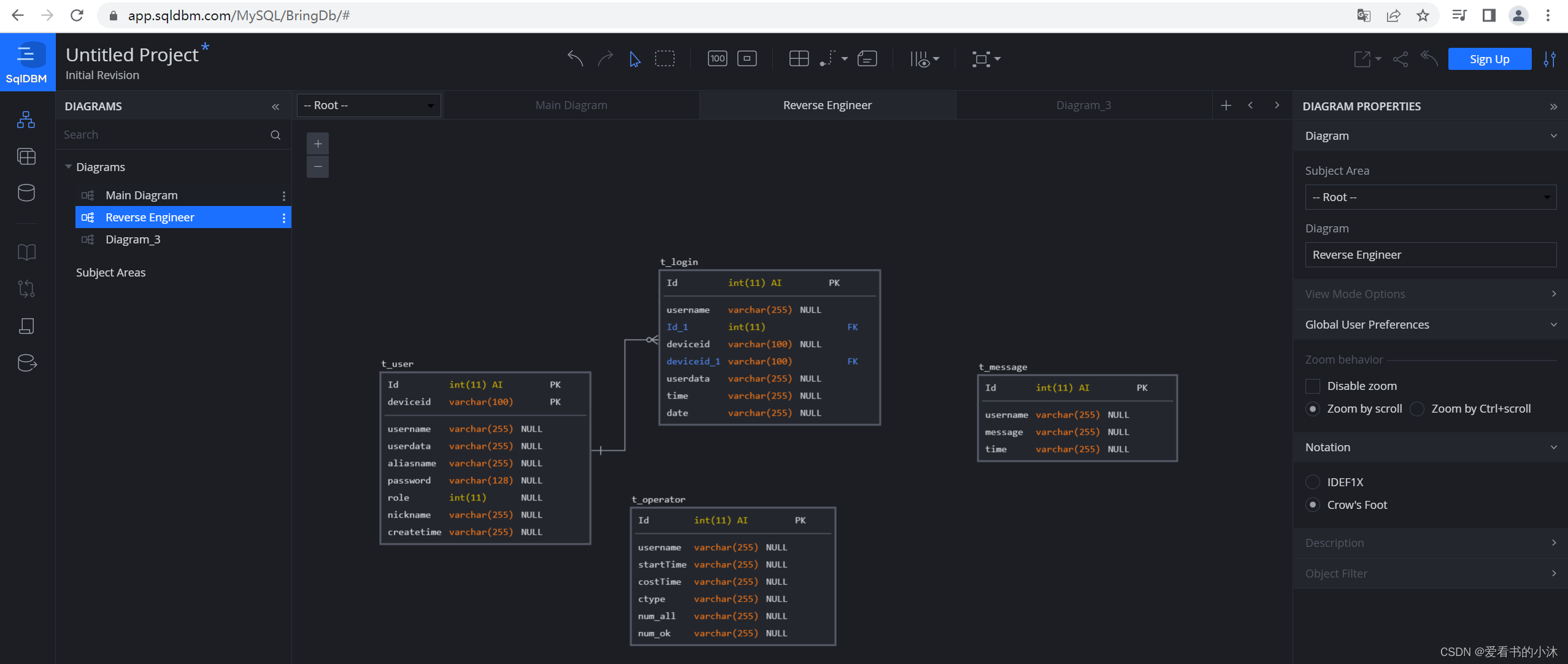Select the IDEF1X notation radio button

tap(1312, 483)
